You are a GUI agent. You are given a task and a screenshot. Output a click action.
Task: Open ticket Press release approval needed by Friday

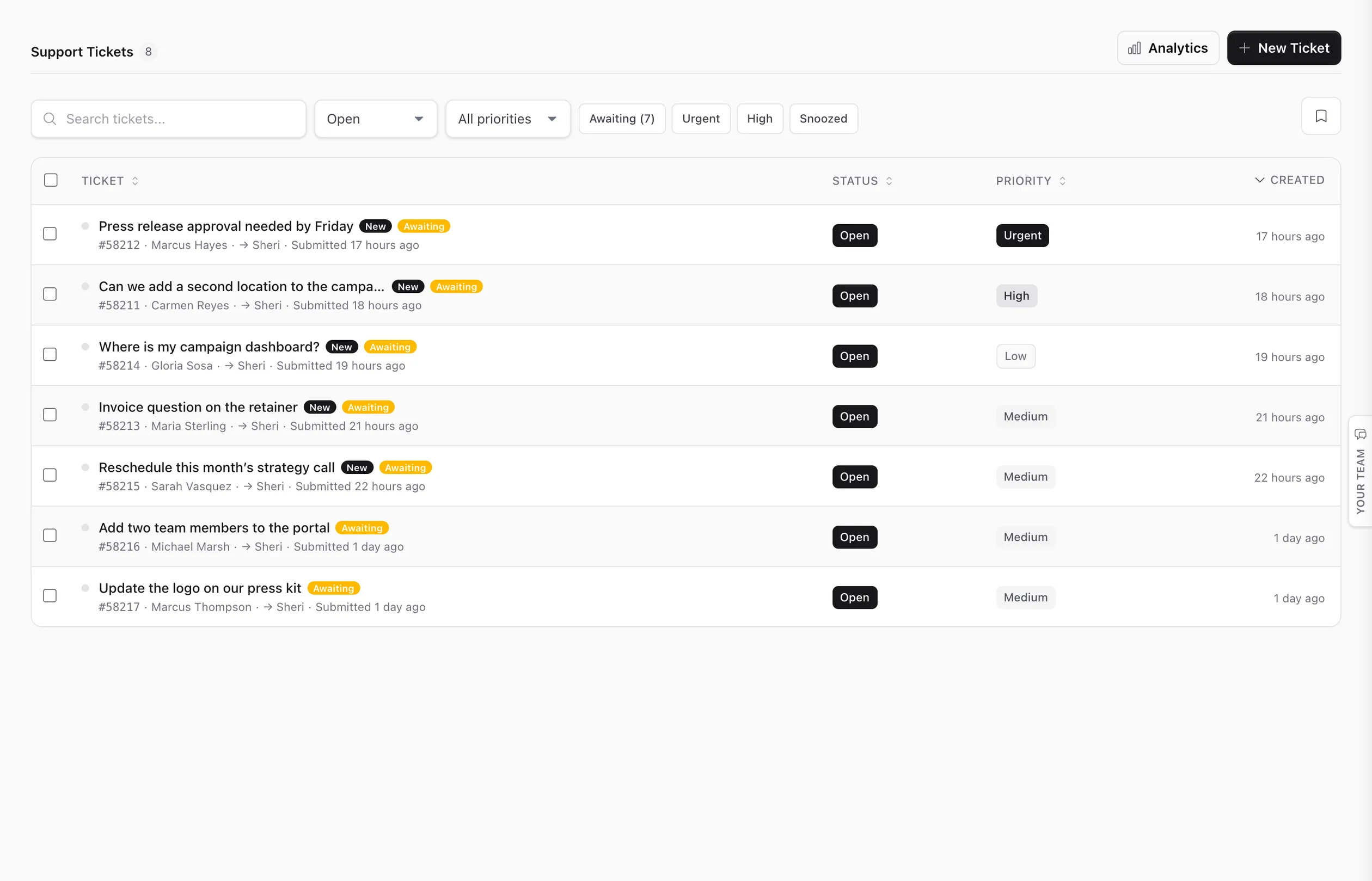click(x=225, y=226)
